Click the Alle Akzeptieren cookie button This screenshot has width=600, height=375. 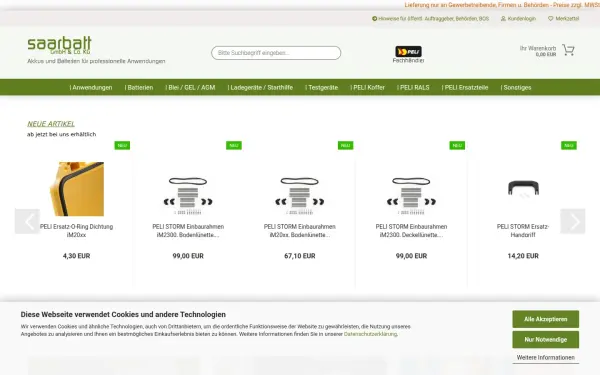tap(546, 319)
